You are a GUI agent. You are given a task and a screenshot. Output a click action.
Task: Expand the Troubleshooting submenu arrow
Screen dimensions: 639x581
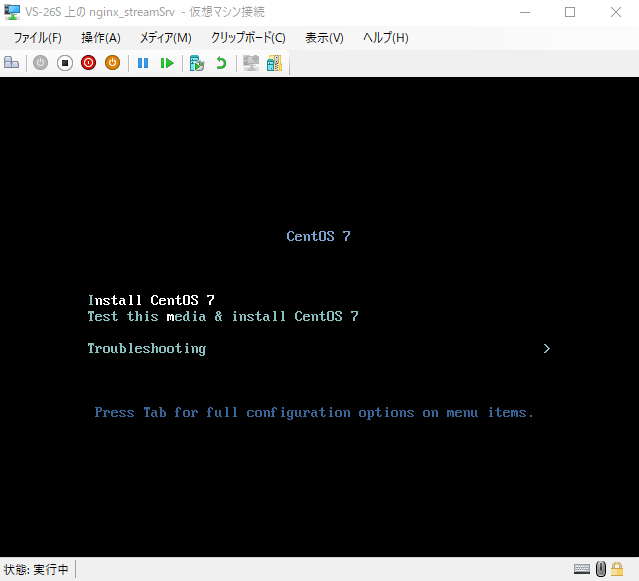point(546,349)
